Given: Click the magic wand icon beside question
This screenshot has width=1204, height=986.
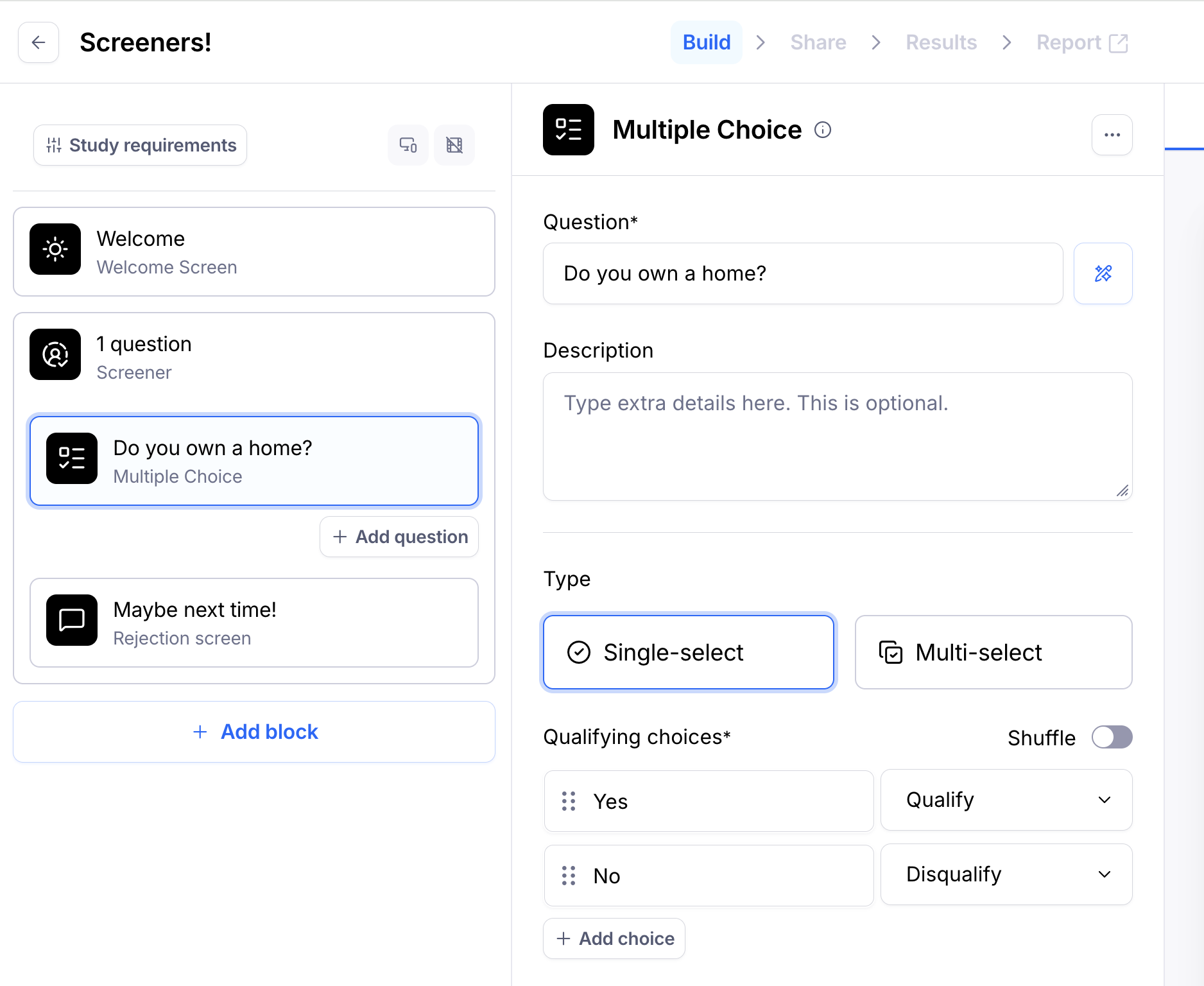Looking at the screenshot, I should [x=1103, y=273].
